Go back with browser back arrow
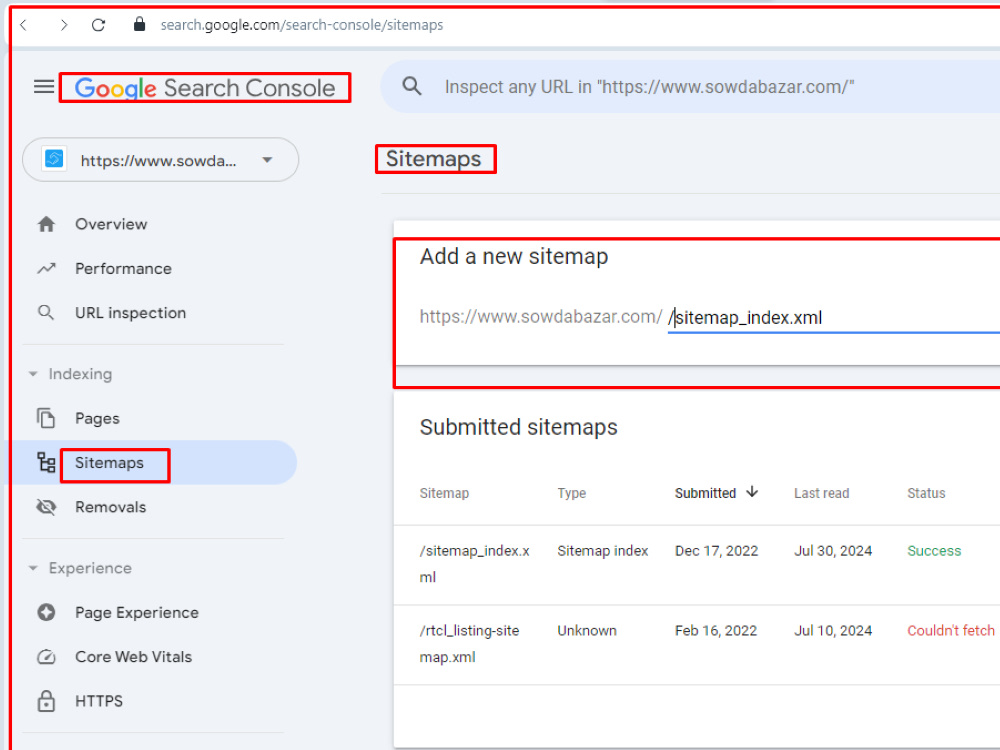 pos(24,25)
